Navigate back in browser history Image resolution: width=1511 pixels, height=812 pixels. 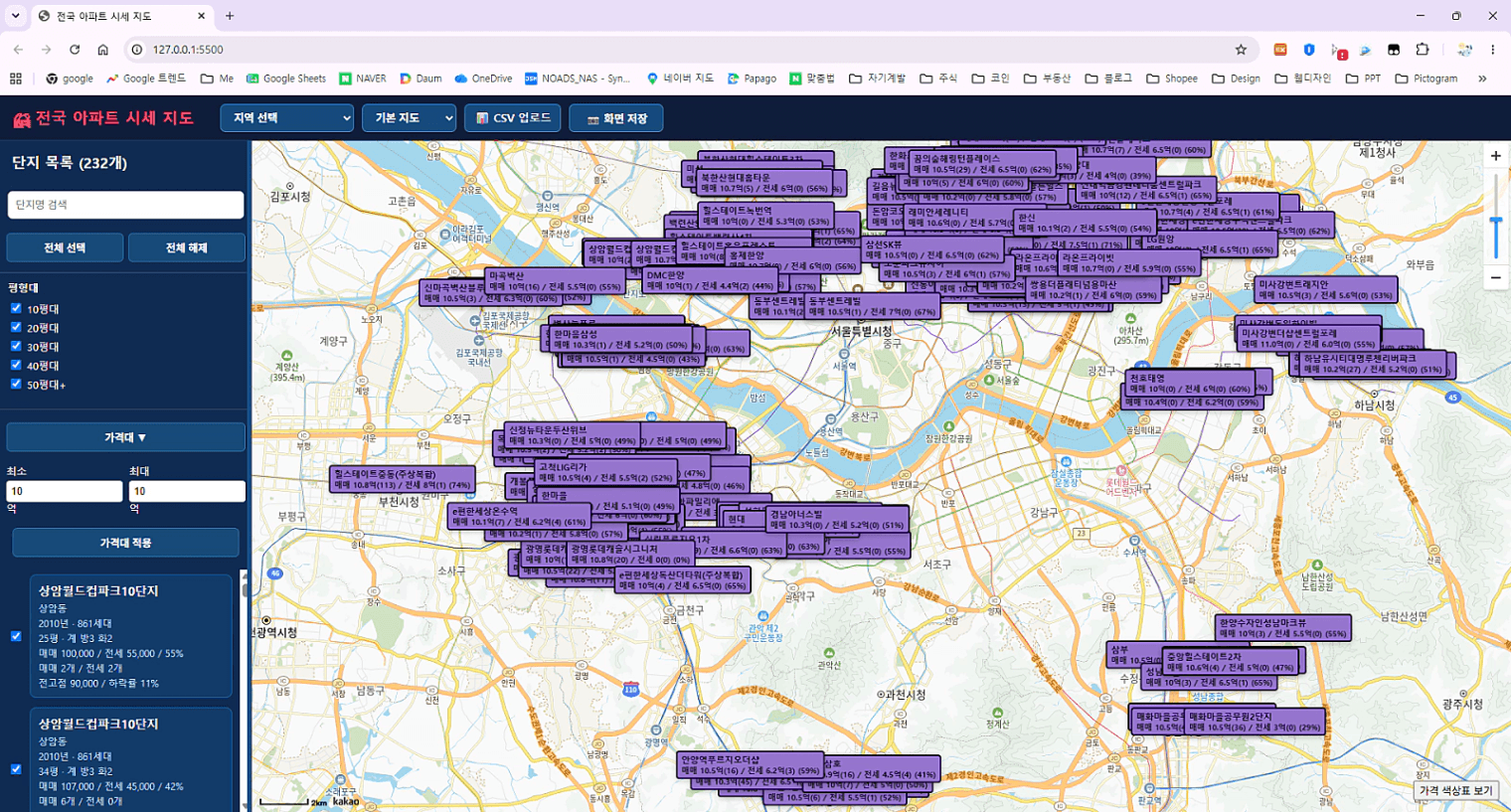point(18,50)
